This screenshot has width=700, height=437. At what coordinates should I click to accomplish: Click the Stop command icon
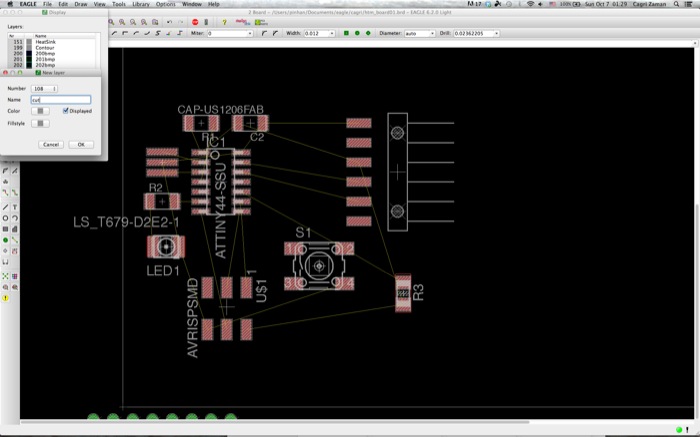click(x=195, y=22)
